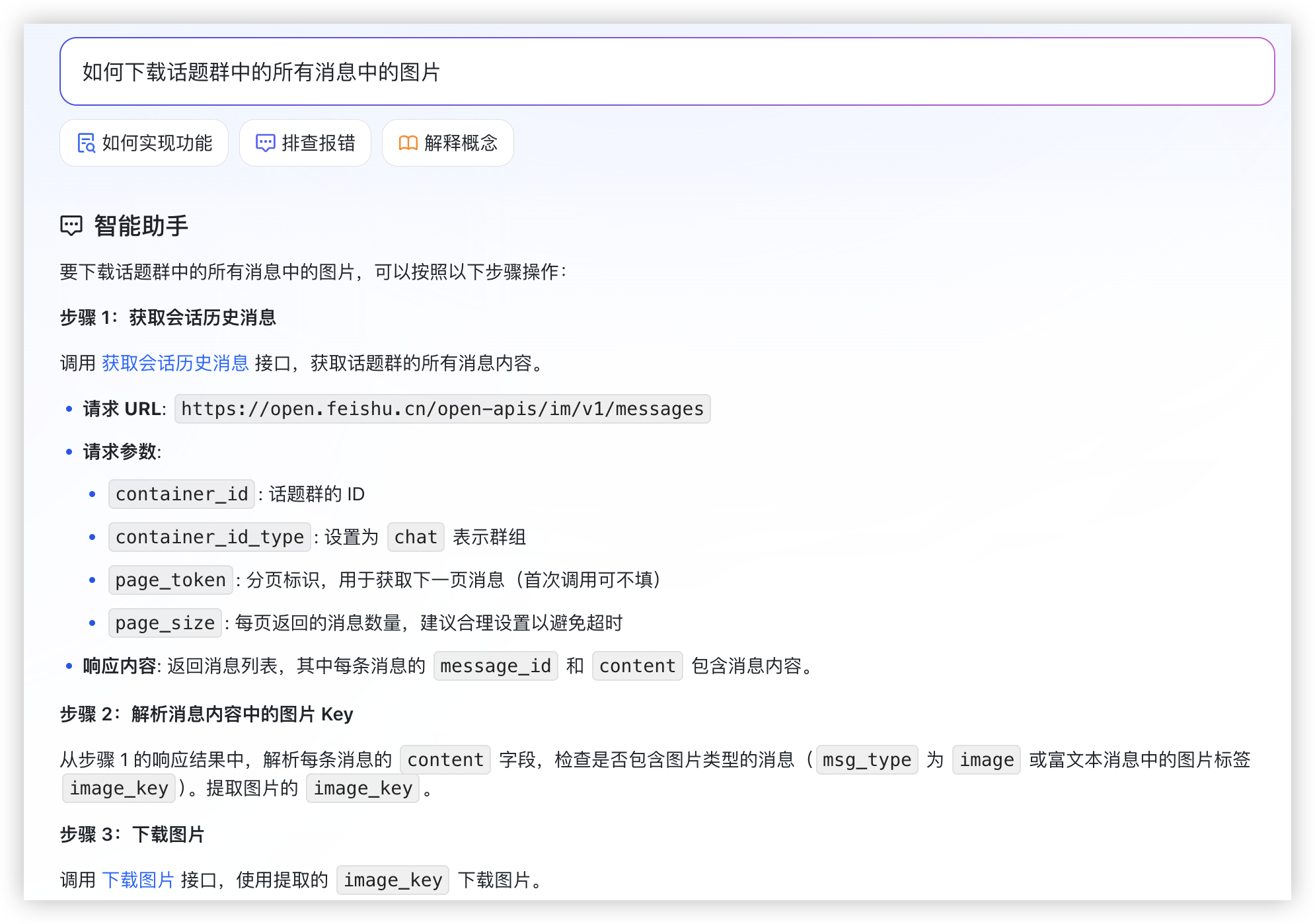The height and width of the screenshot is (924, 1315).
Task: Click the container_id_type parameter code tag
Action: point(209,537)
